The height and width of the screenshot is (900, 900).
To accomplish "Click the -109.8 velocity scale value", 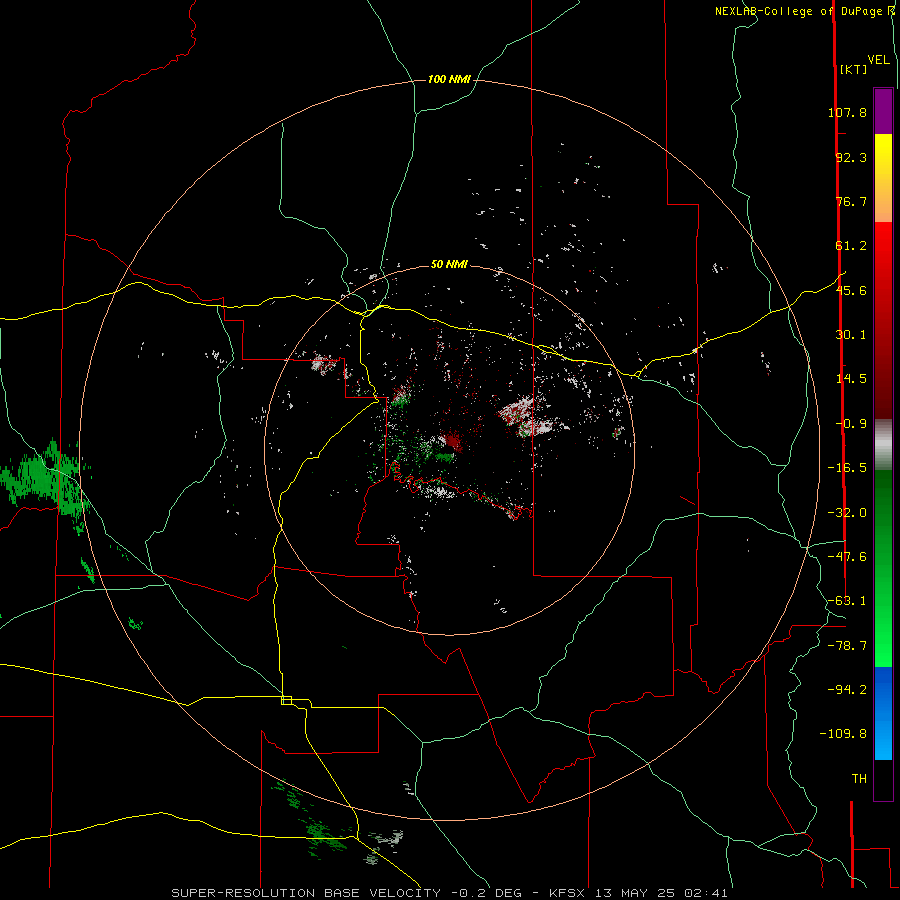I will coord(843,734).
